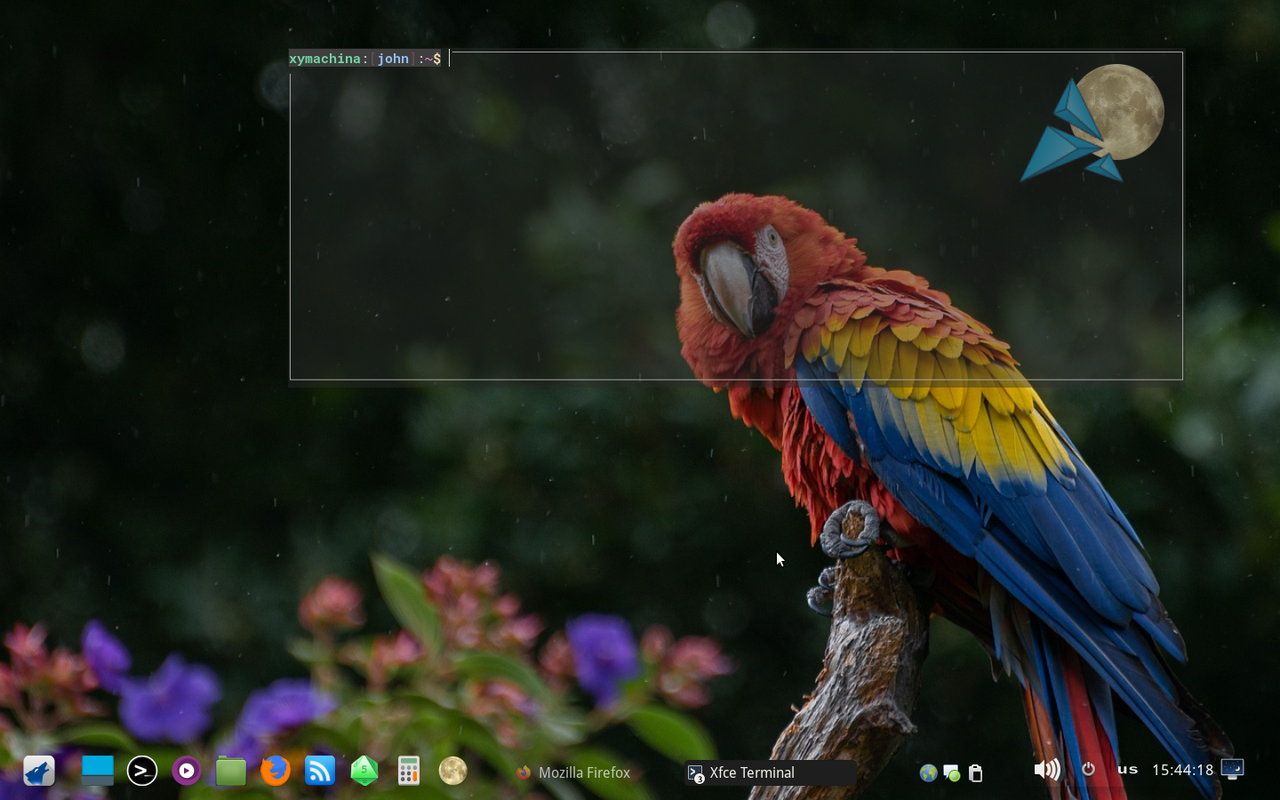Open the power session menu icon
The height and width of the screenshot is (800, 1280).
[x=1088, y=769]
